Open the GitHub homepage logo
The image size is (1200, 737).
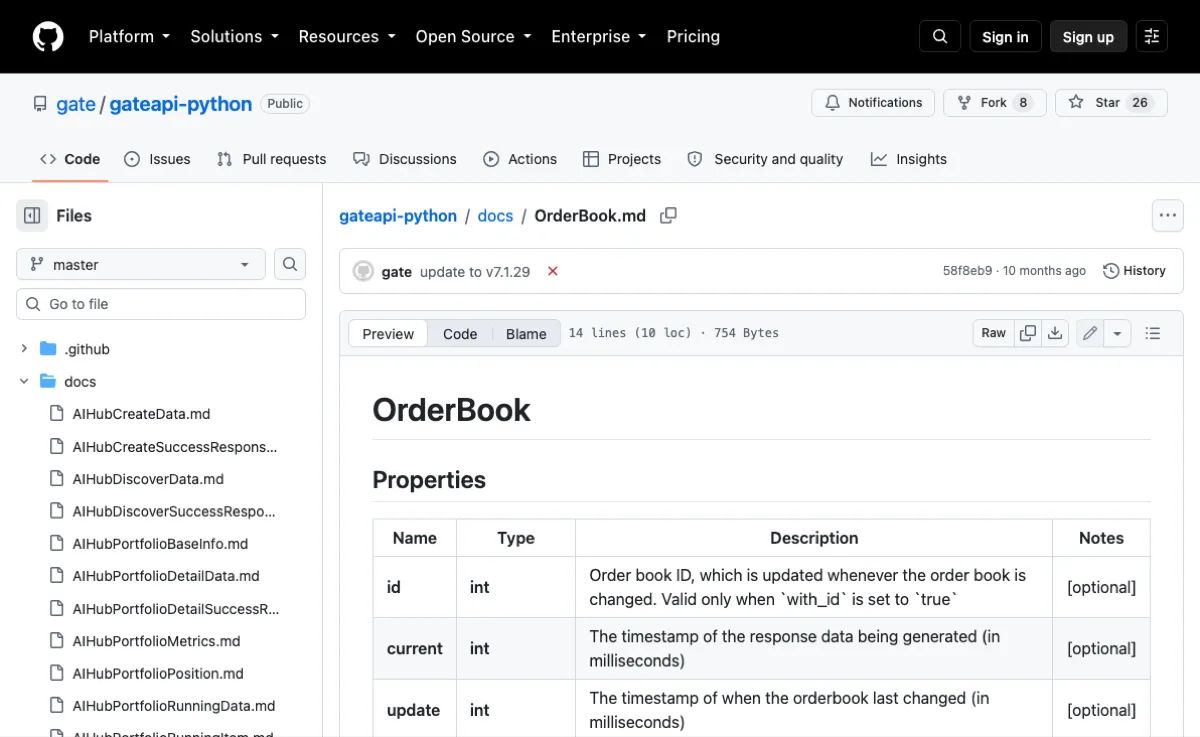48,37
